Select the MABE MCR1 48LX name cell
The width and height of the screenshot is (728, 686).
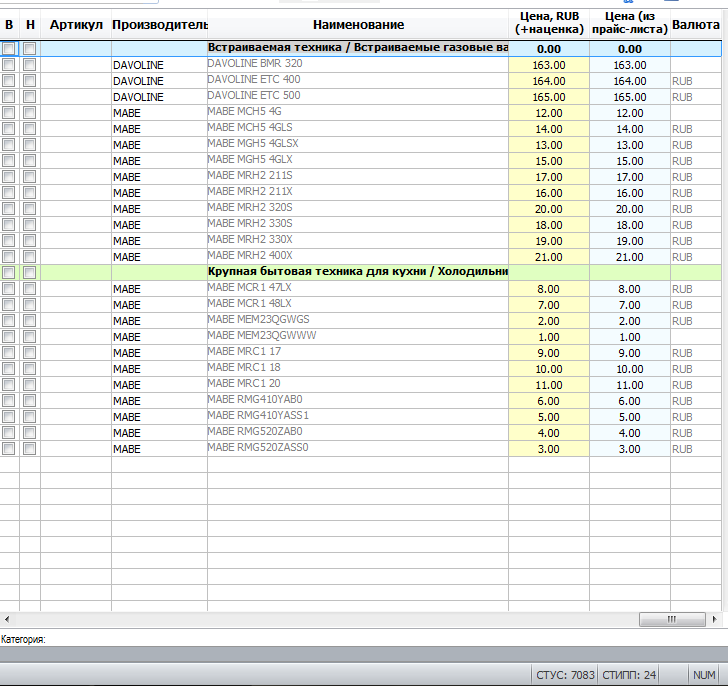[x=358, y=304]
